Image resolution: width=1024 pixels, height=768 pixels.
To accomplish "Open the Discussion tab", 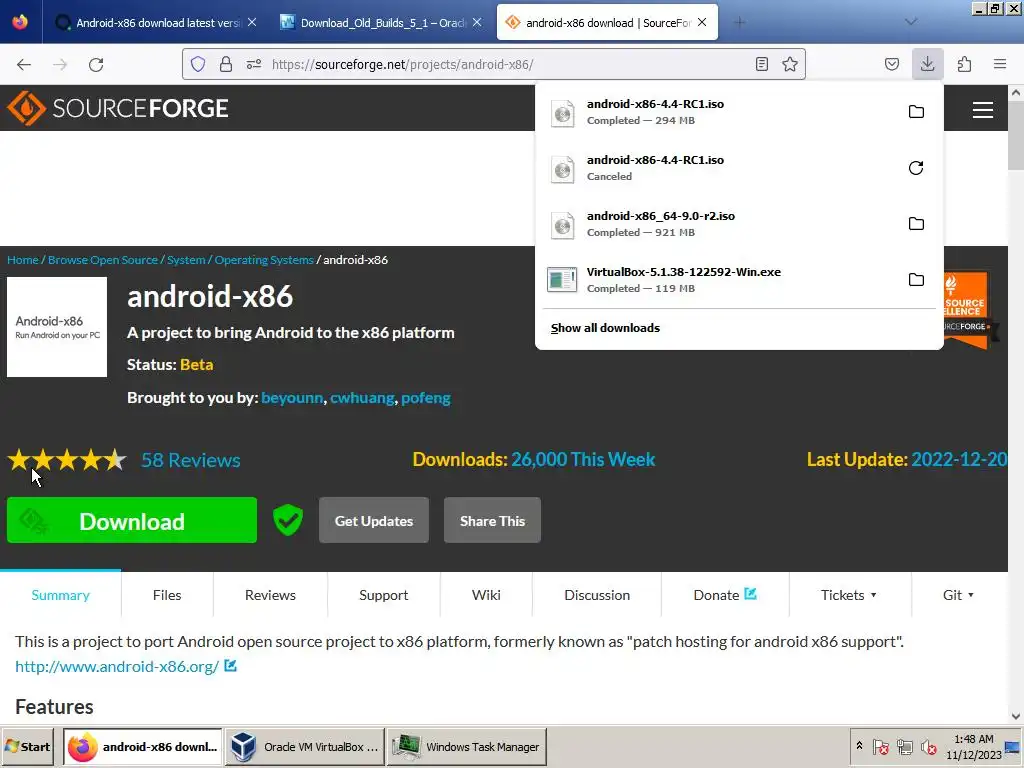I will click(597, 595).
